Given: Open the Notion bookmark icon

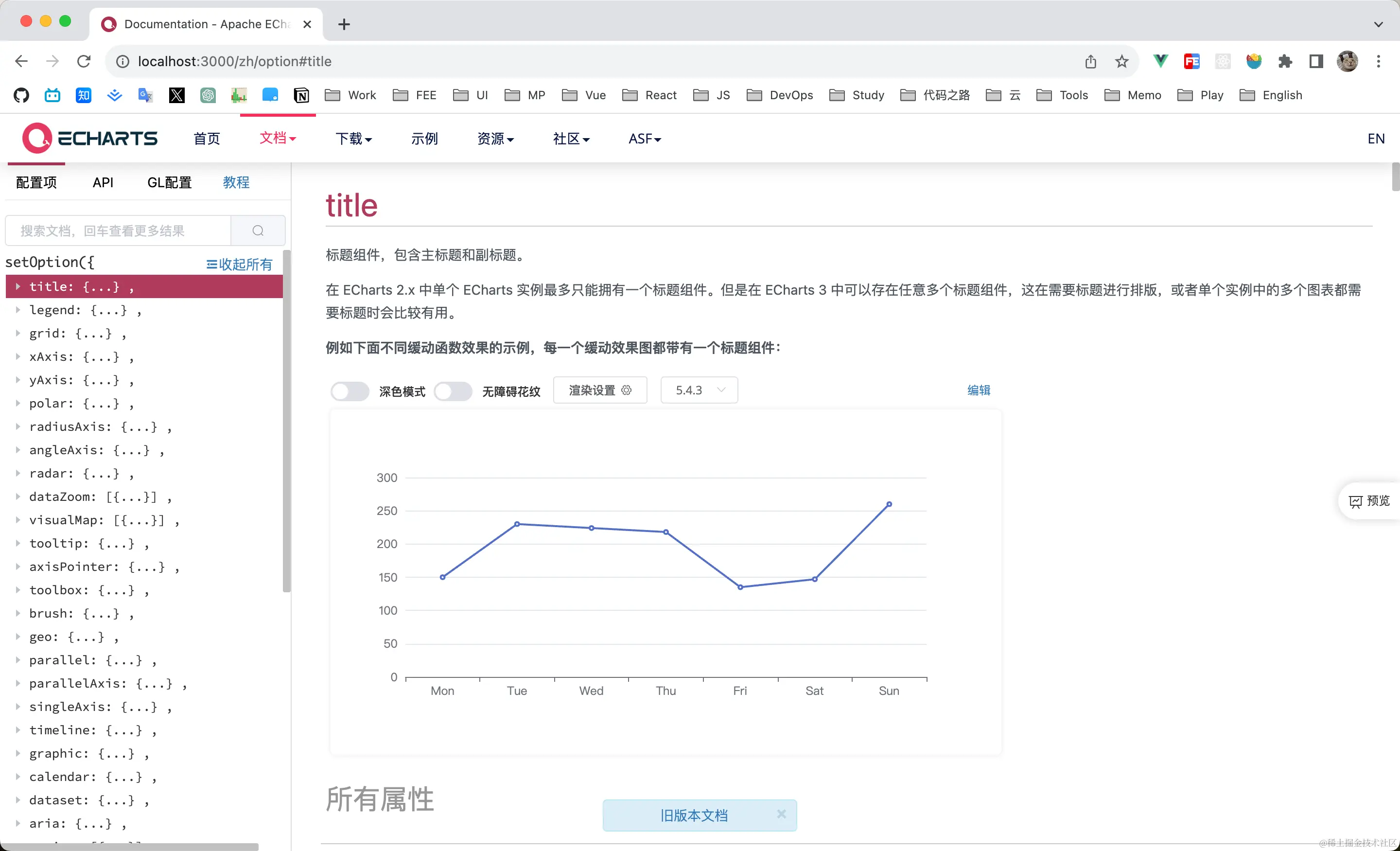Looking at the screenshot, I should point(301,95).
